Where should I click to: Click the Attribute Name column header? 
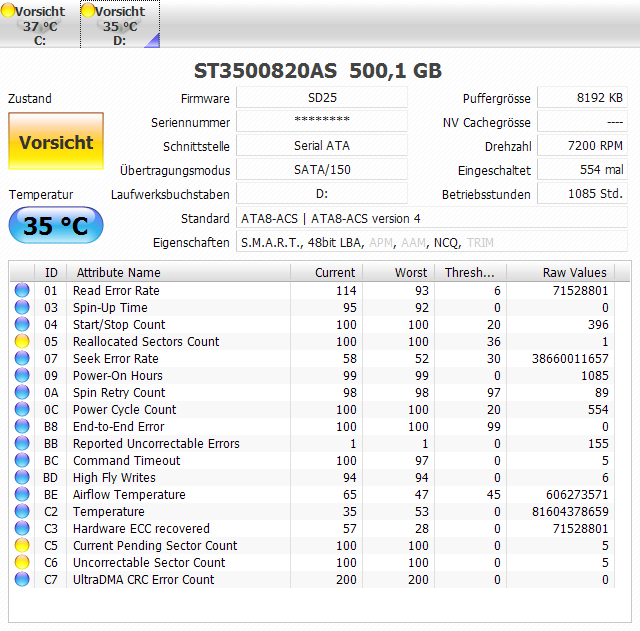point(178,272)
